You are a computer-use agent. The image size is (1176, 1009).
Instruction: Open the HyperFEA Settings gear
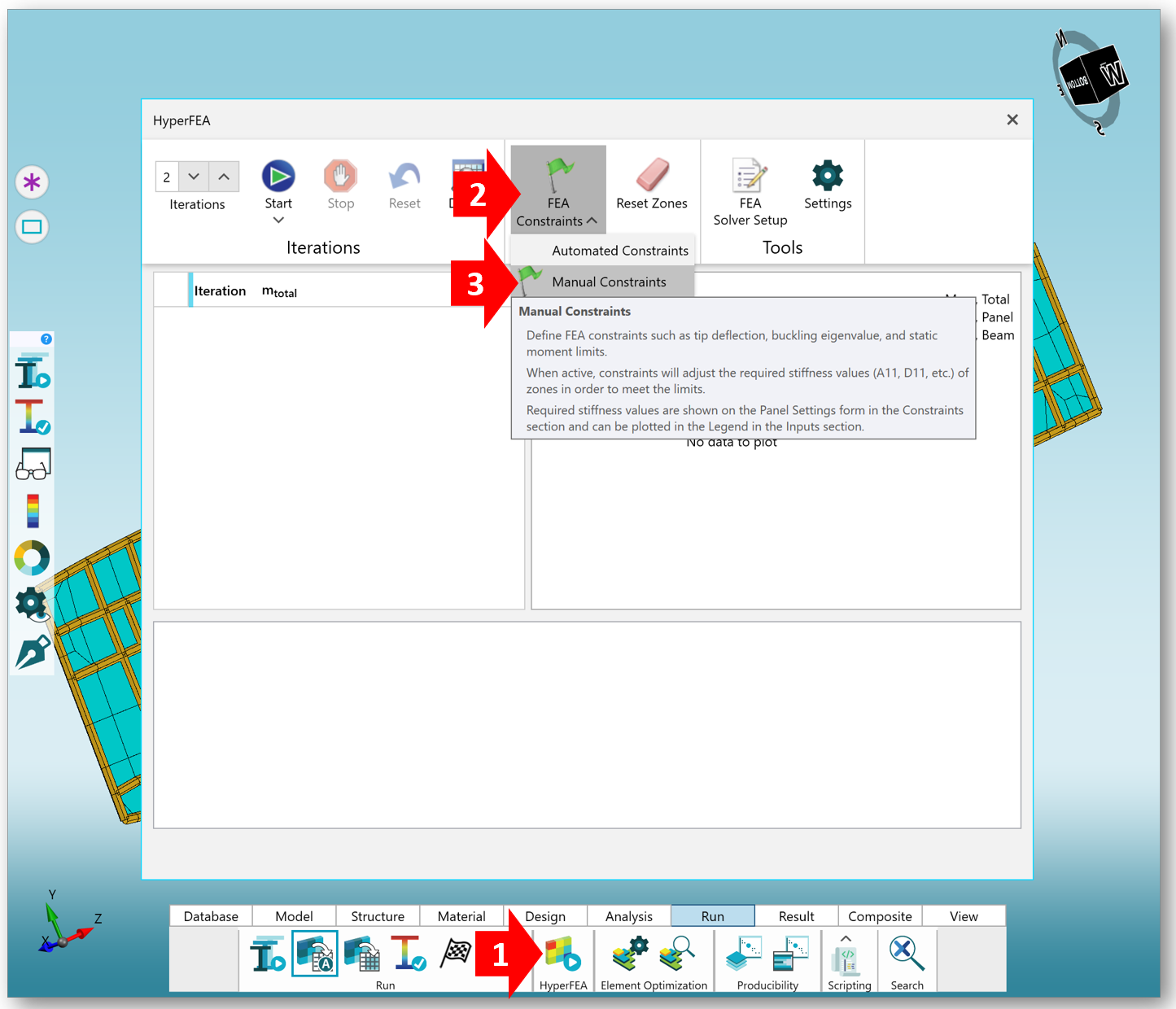point(828,175)
